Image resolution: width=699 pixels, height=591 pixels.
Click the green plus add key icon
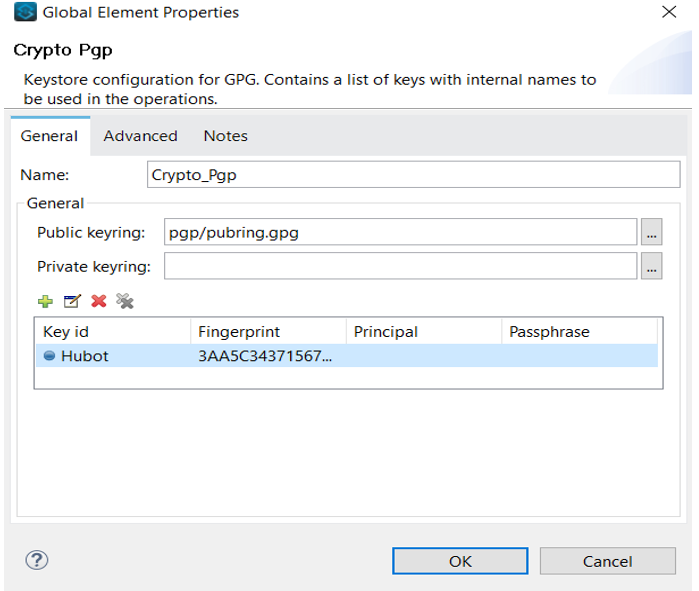[x=44, y=301]
